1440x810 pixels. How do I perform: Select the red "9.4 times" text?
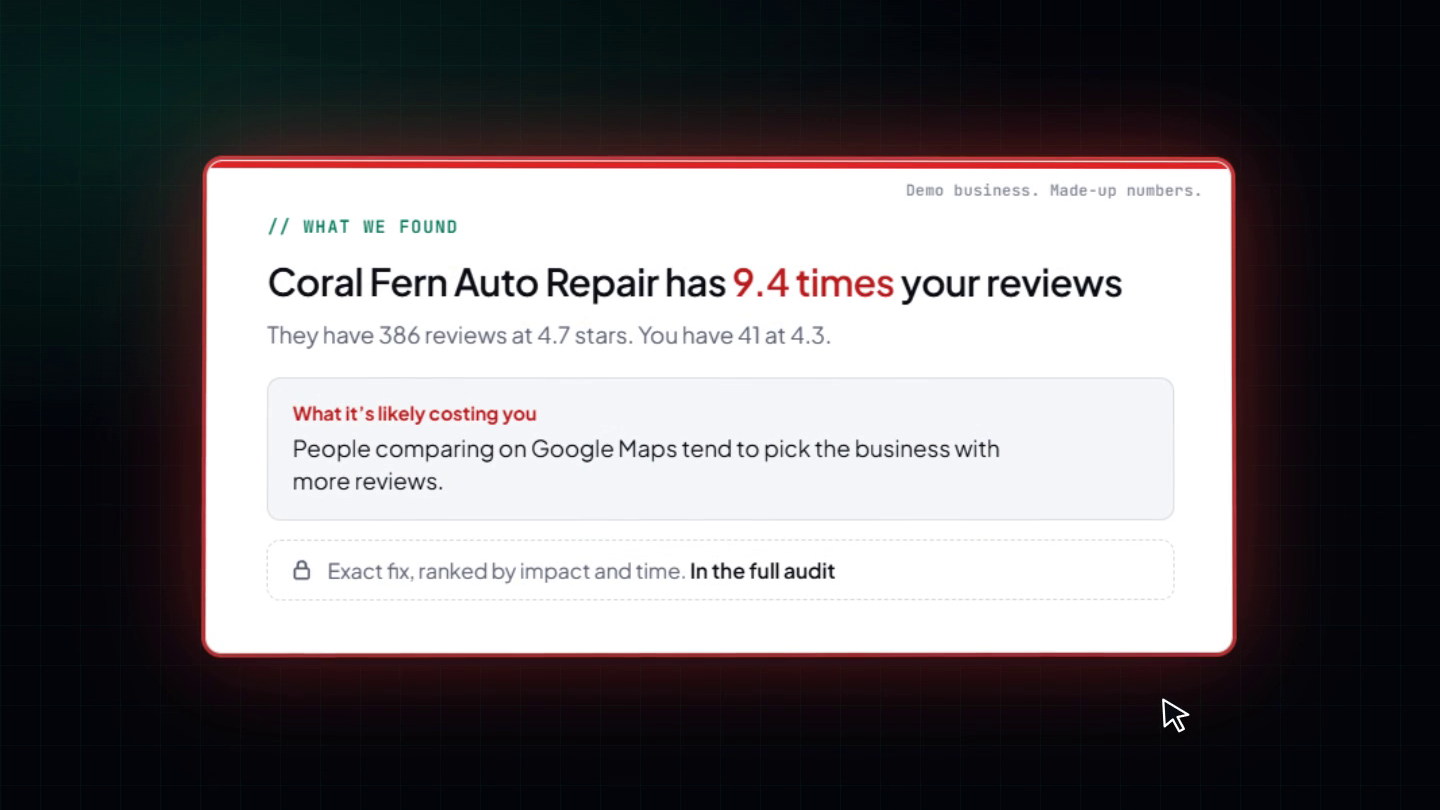coord(813,283)
